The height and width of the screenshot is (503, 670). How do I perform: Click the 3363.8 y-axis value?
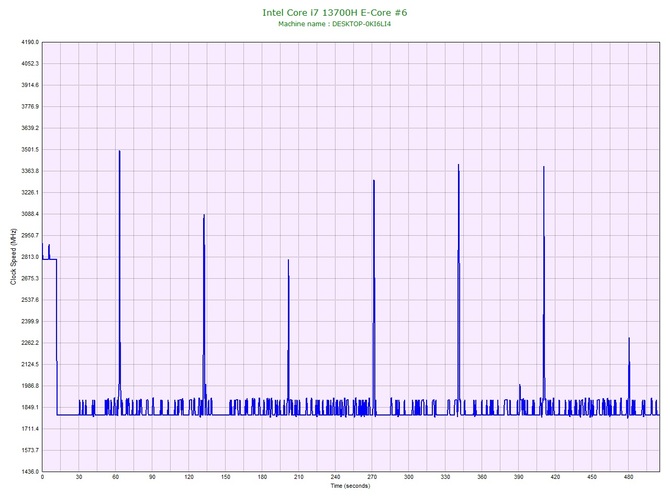pyautogui.click(x=30, y=171)
